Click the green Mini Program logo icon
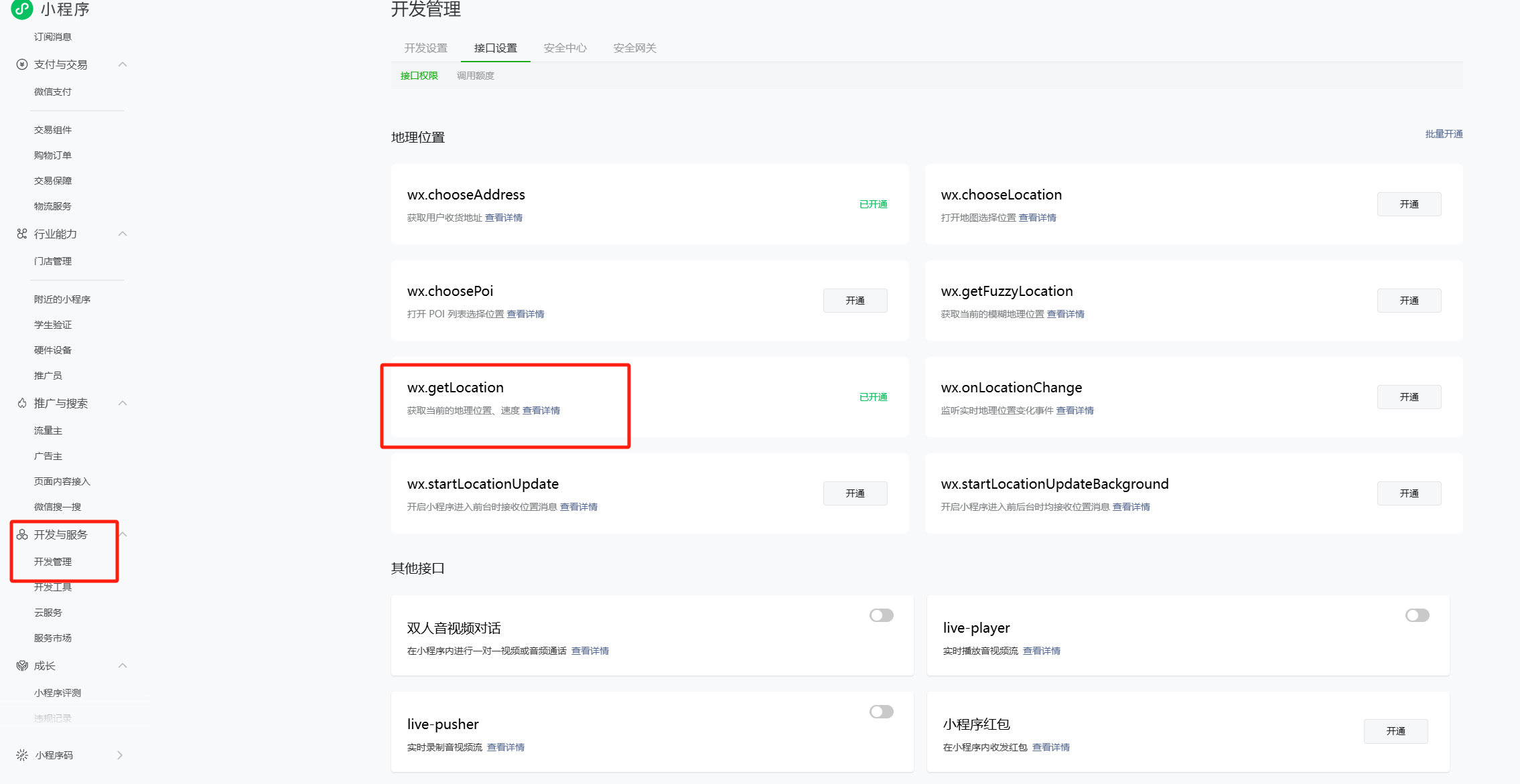Screen dimensions: 1520x784 22,9
